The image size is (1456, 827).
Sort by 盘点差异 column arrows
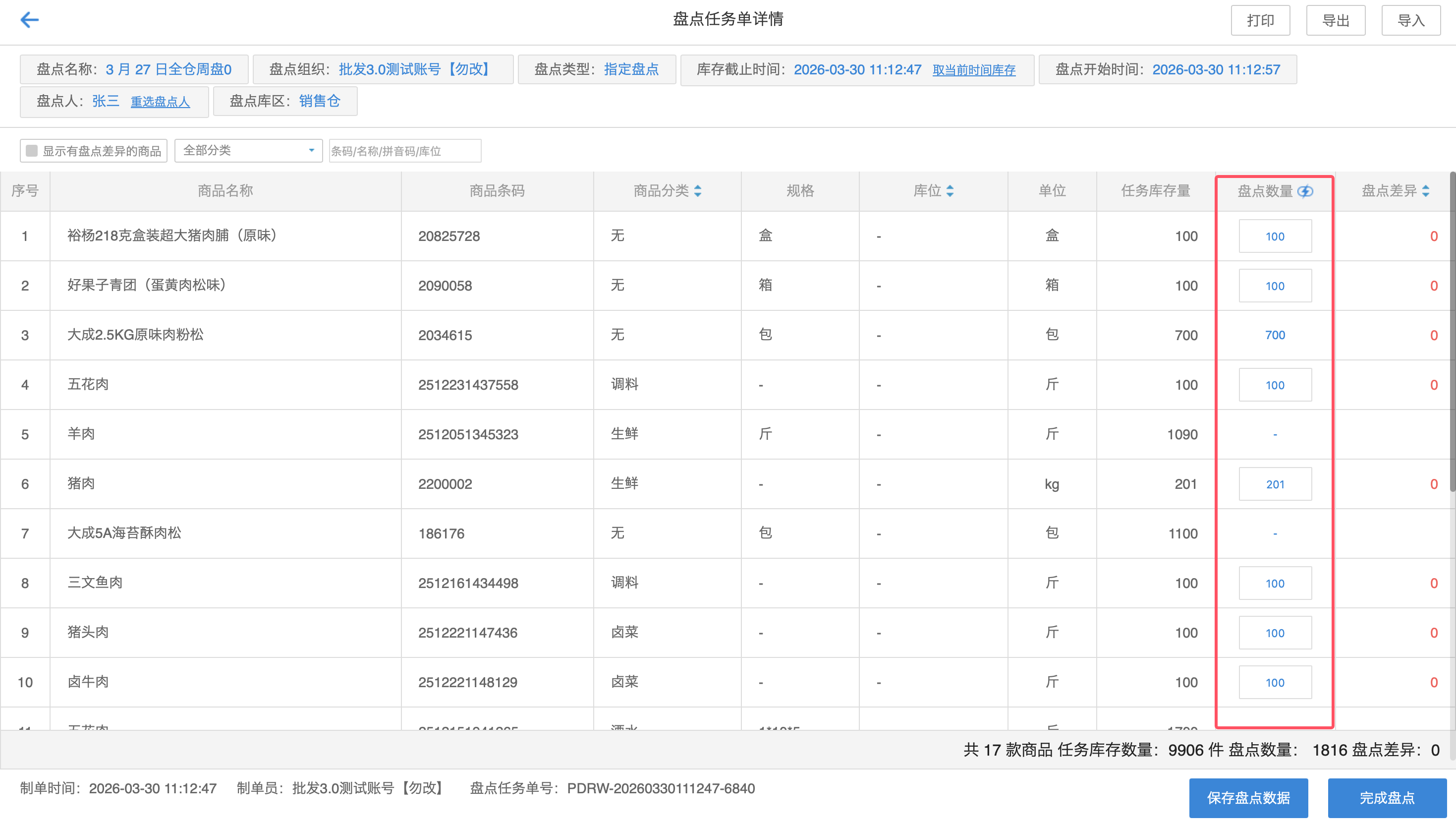click(1425, 191)
